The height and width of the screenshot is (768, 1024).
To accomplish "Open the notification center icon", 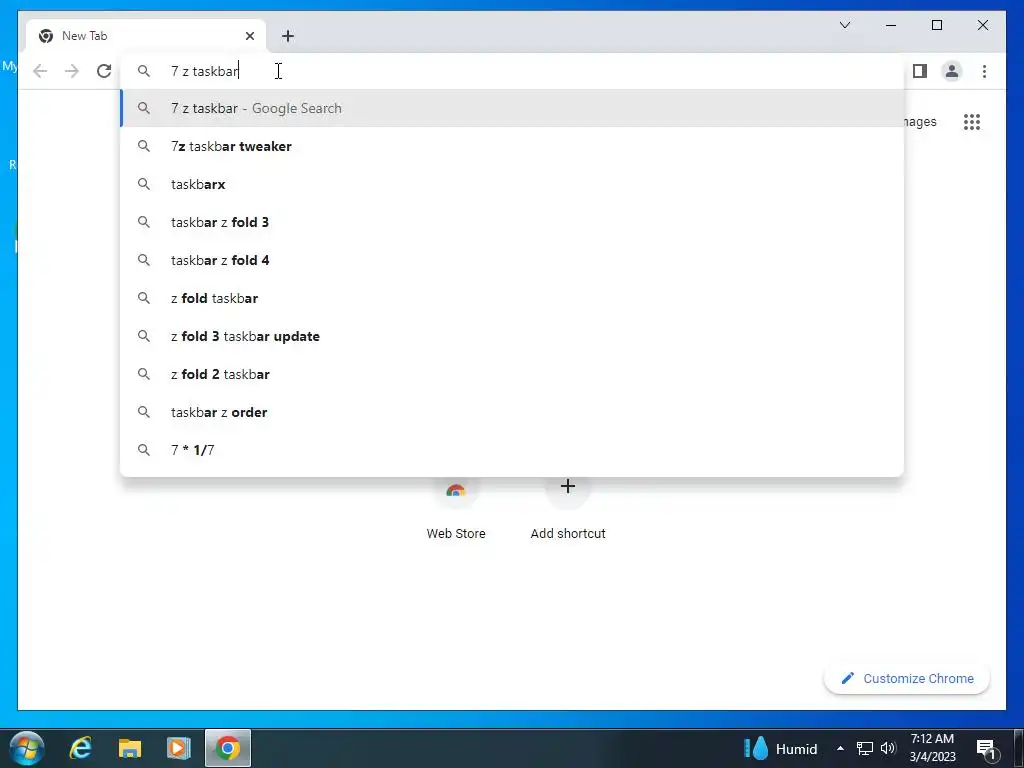I will [x=987, y=749].
